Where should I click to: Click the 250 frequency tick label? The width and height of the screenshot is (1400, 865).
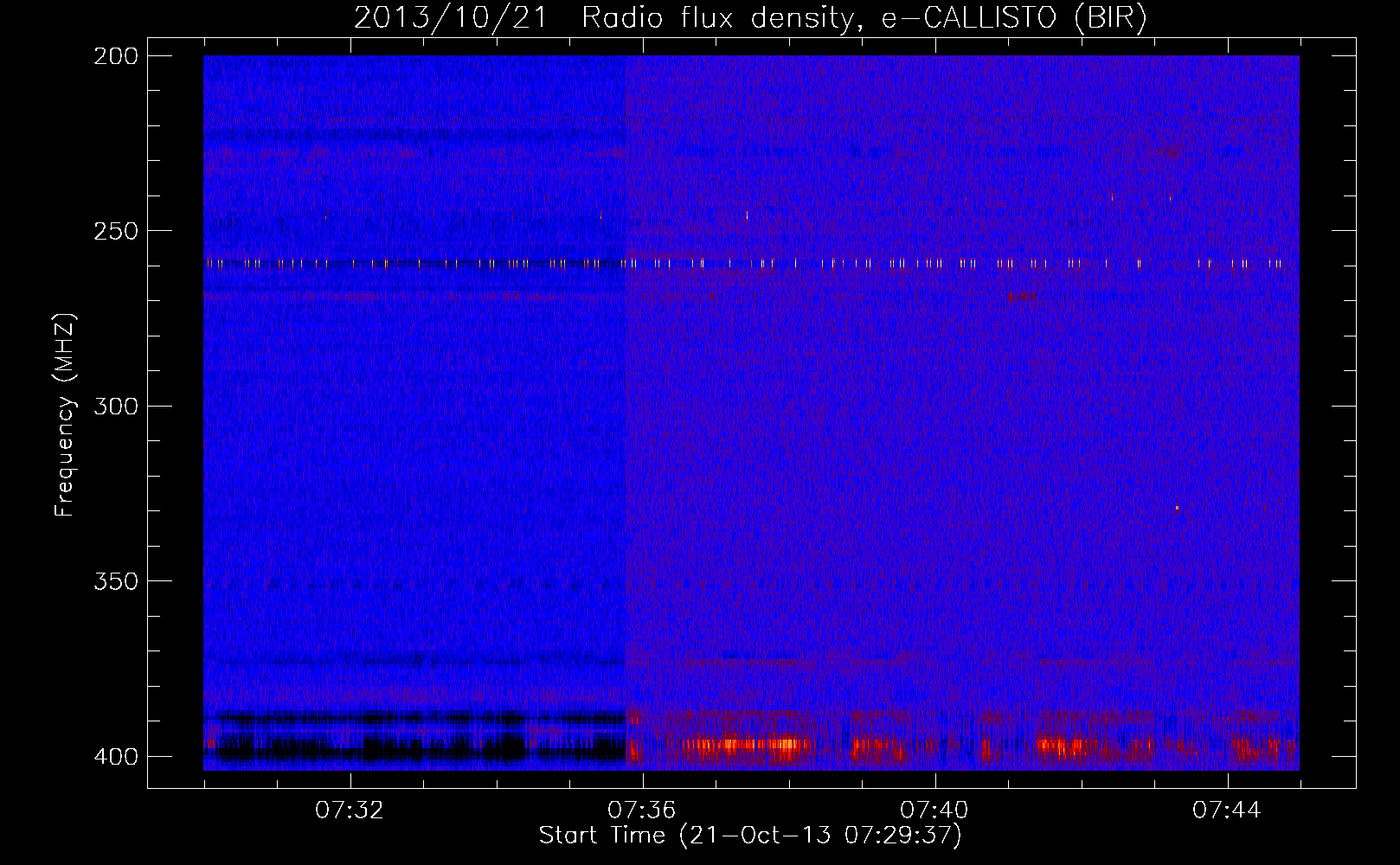click(x=115, y=231)
